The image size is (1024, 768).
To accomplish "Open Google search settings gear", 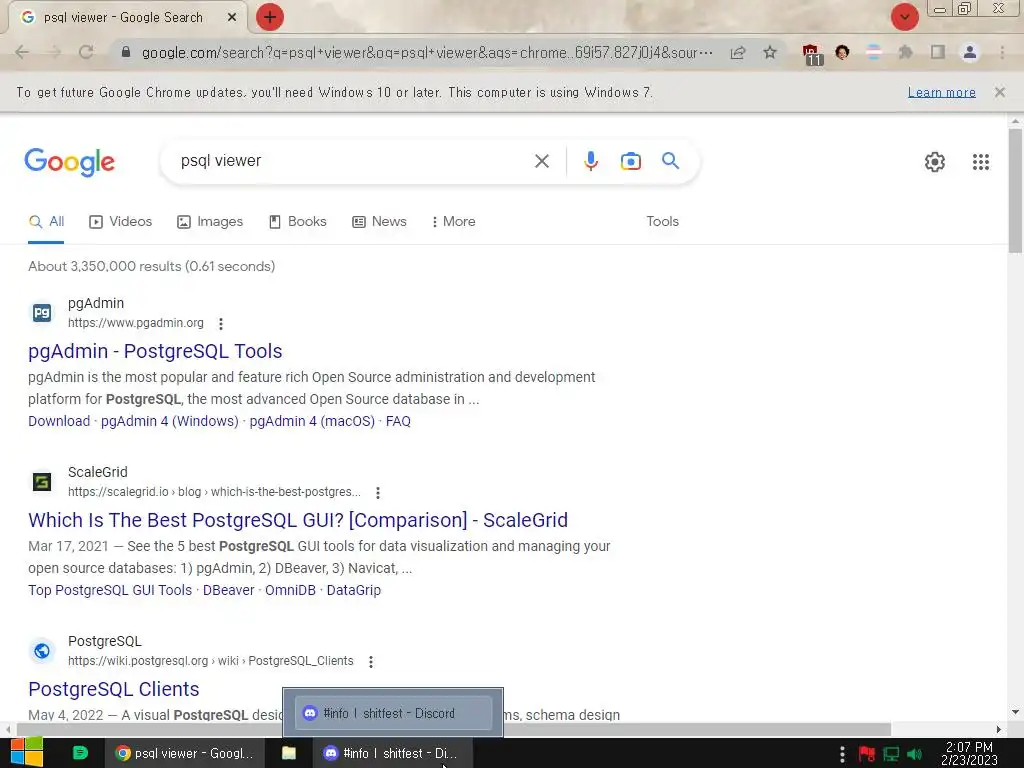I will (x=935, y=161).
